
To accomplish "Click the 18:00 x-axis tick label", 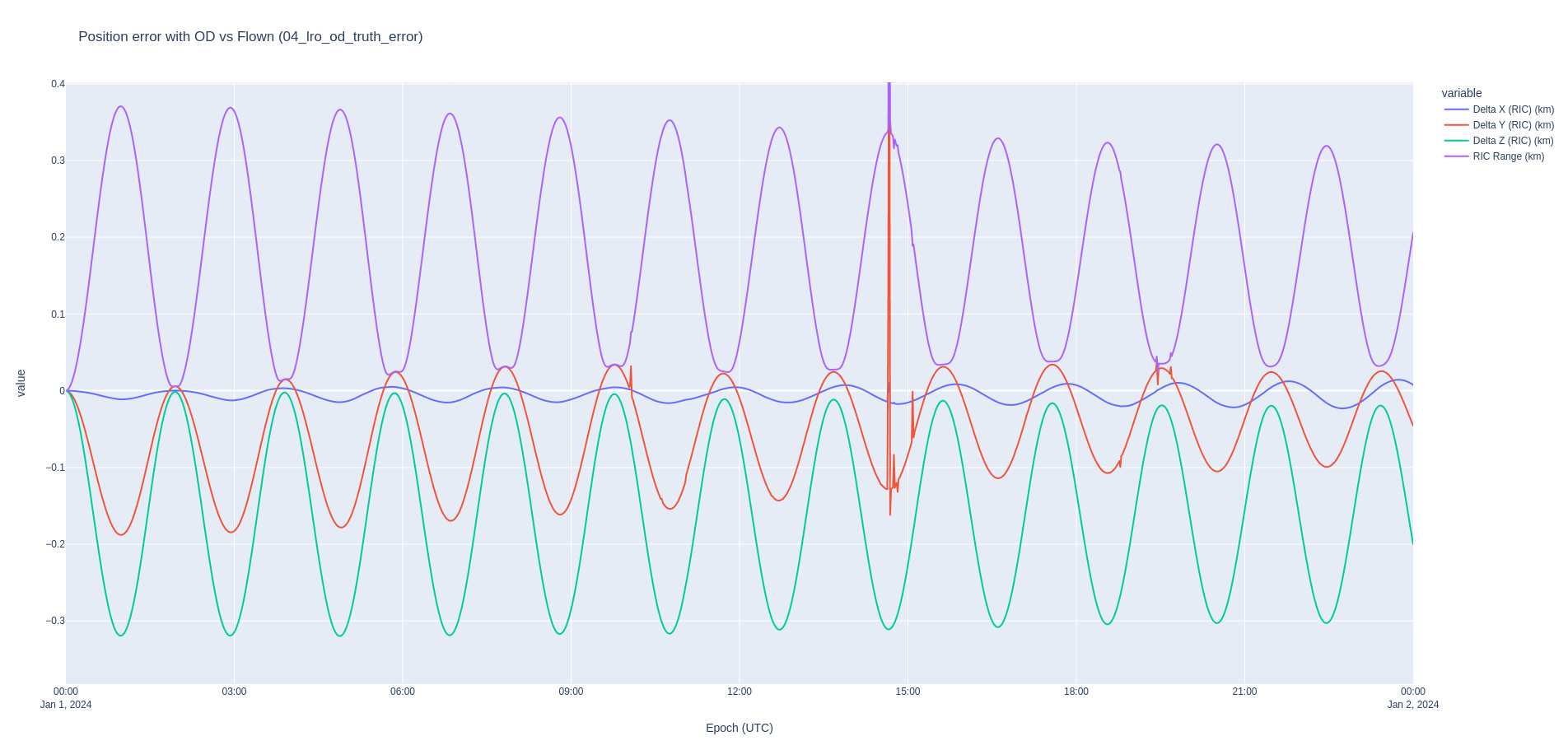I will [1076, 692].
